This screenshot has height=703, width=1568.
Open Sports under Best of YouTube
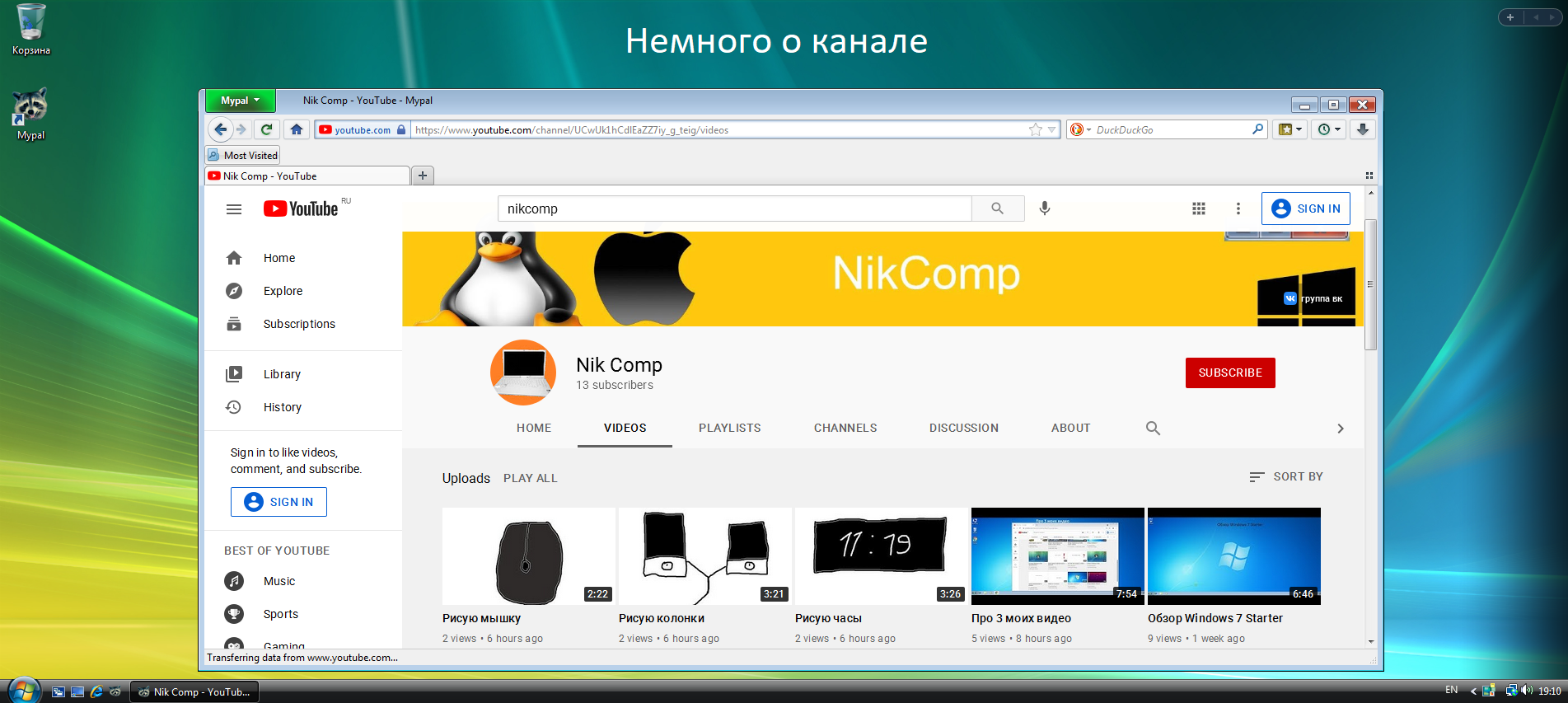click(x=262, y=614)
